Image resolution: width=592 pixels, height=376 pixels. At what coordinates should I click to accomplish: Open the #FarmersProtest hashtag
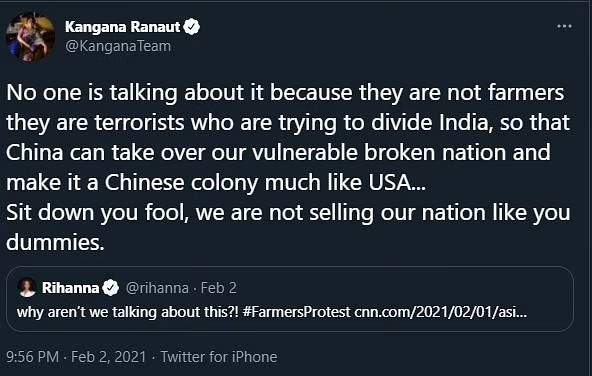pyautogui.click(x=297, y=312)
